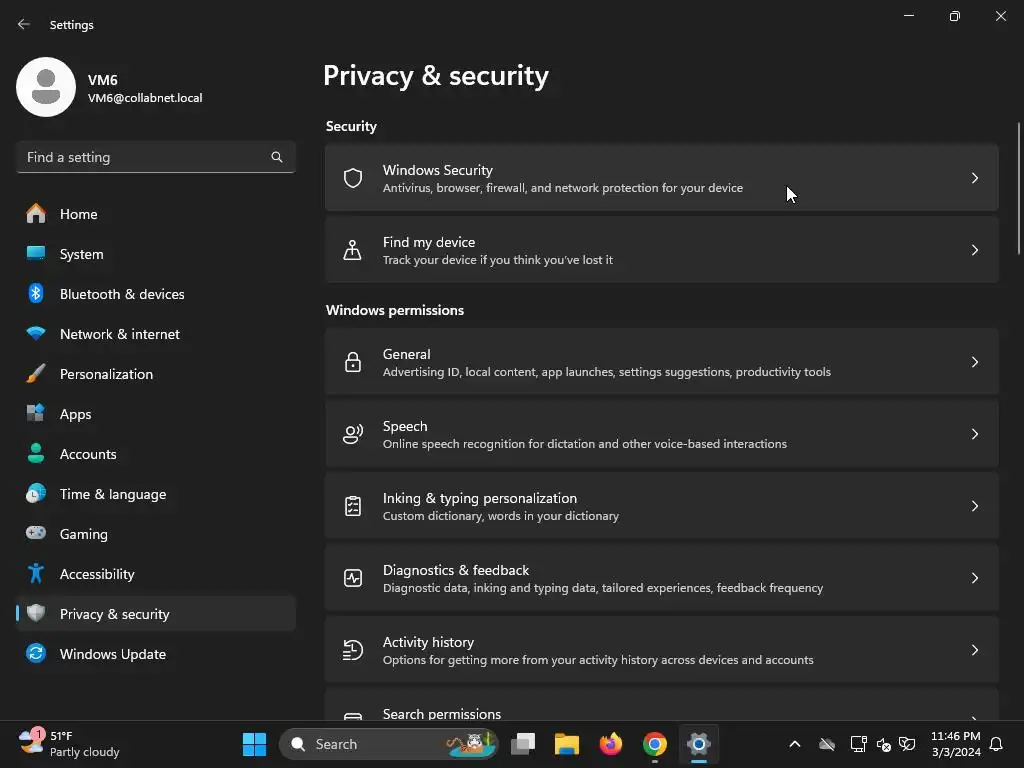This screenshot has width=1024, height=768.
Task: Click the Settings gear in taskbar
Action: [698, 744]
